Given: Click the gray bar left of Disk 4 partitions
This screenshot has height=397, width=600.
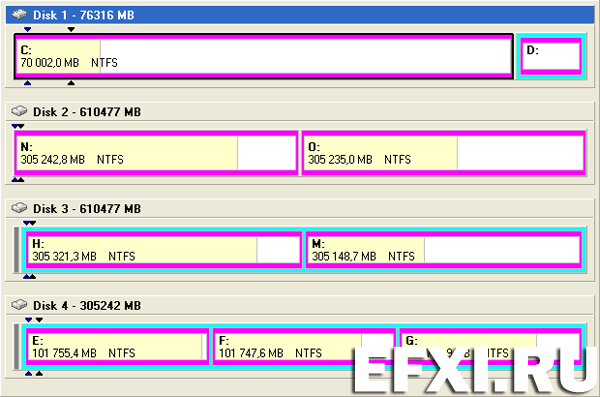Looking at the screenshot, I should tap(16, 347).
